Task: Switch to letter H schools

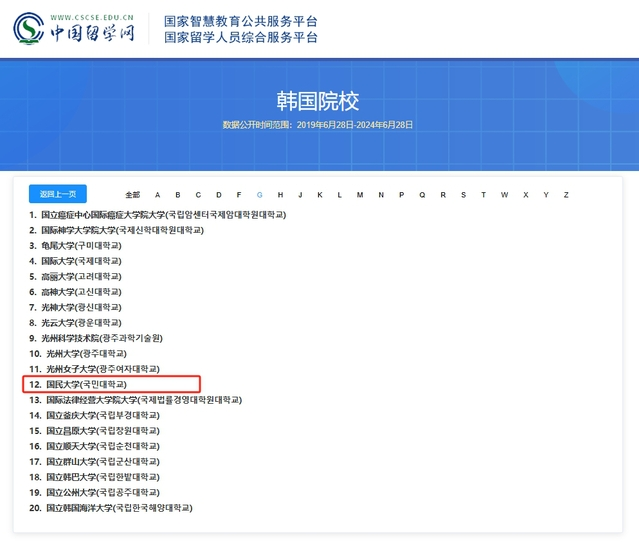Action: pos(281,195)
